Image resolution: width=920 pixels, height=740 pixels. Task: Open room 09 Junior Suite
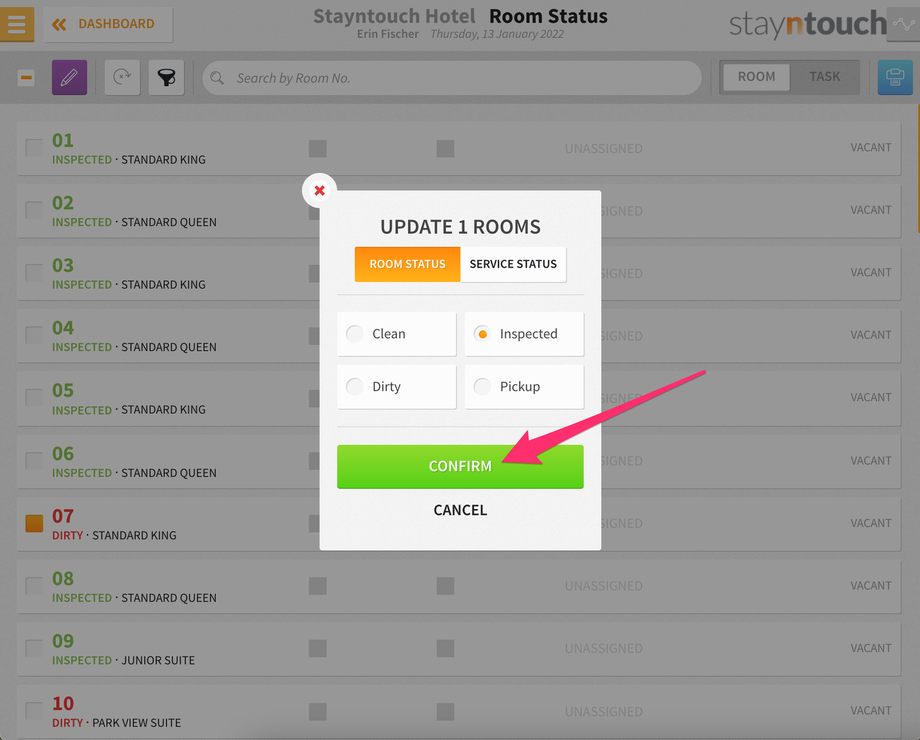coord(459,649)
